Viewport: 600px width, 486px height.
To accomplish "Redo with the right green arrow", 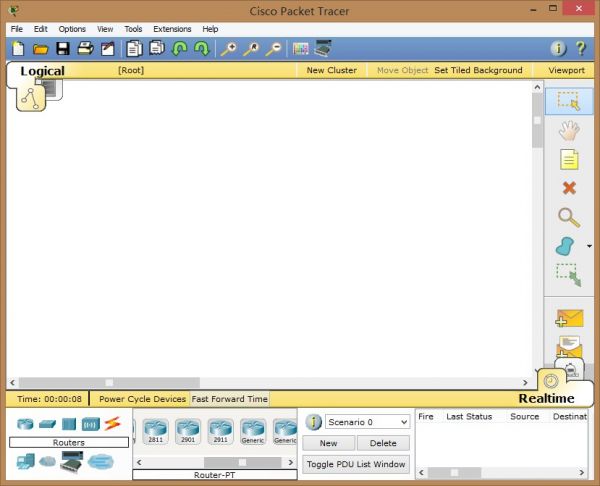I will coord(202,49).
